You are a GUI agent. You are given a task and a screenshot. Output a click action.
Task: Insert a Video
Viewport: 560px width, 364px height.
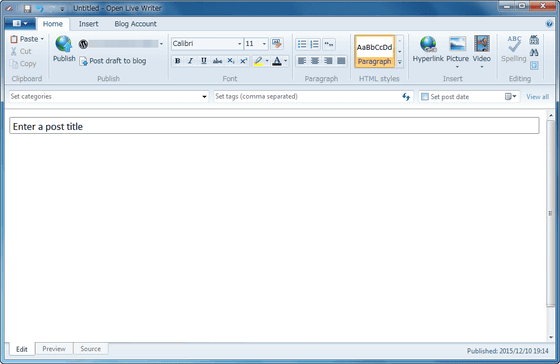tap(481, 52)
